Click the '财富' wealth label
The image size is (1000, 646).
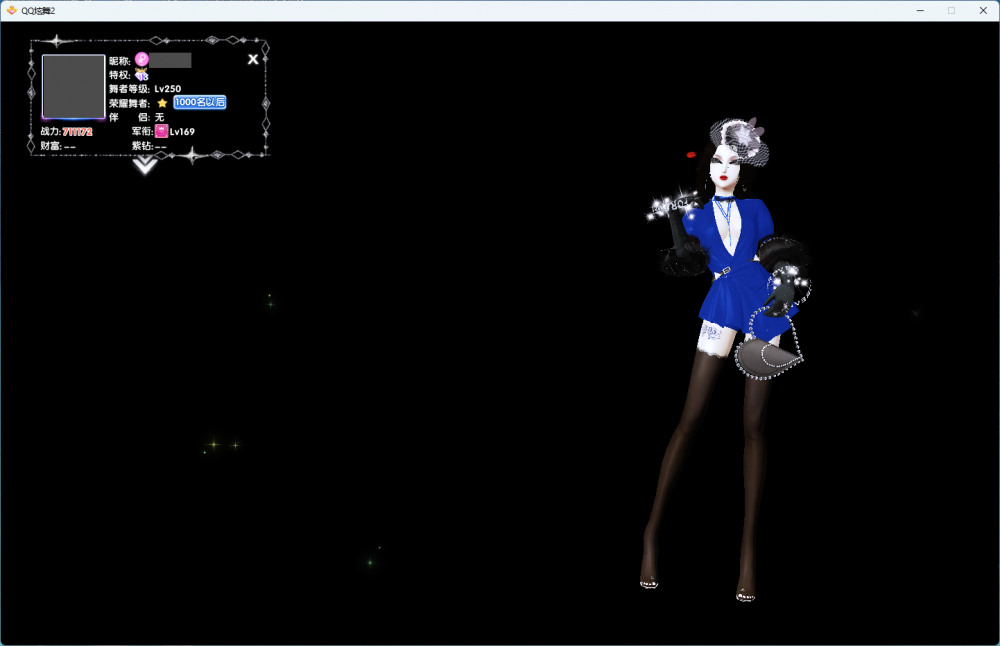tap(50, 146)
